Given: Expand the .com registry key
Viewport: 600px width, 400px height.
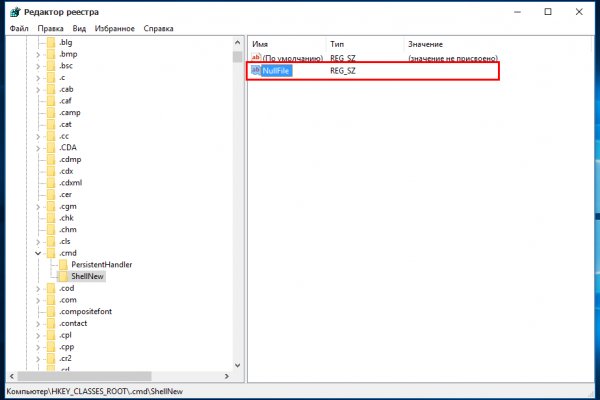Looking at the screenshot, I should tap(38, 300).
